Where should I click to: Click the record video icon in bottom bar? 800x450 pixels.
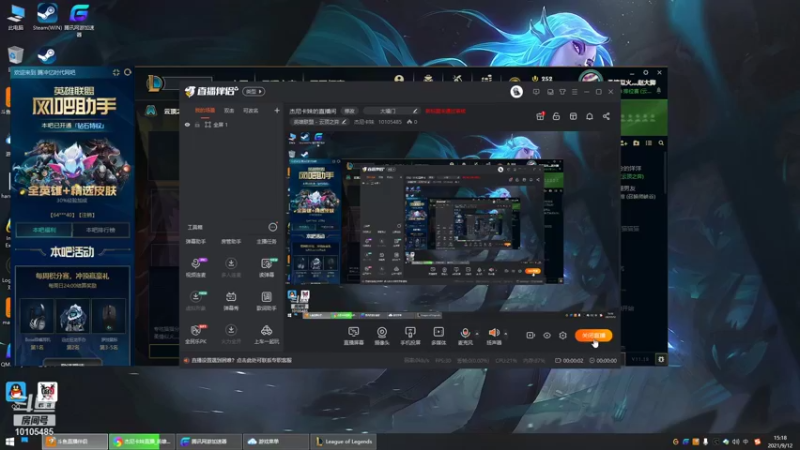531,335
